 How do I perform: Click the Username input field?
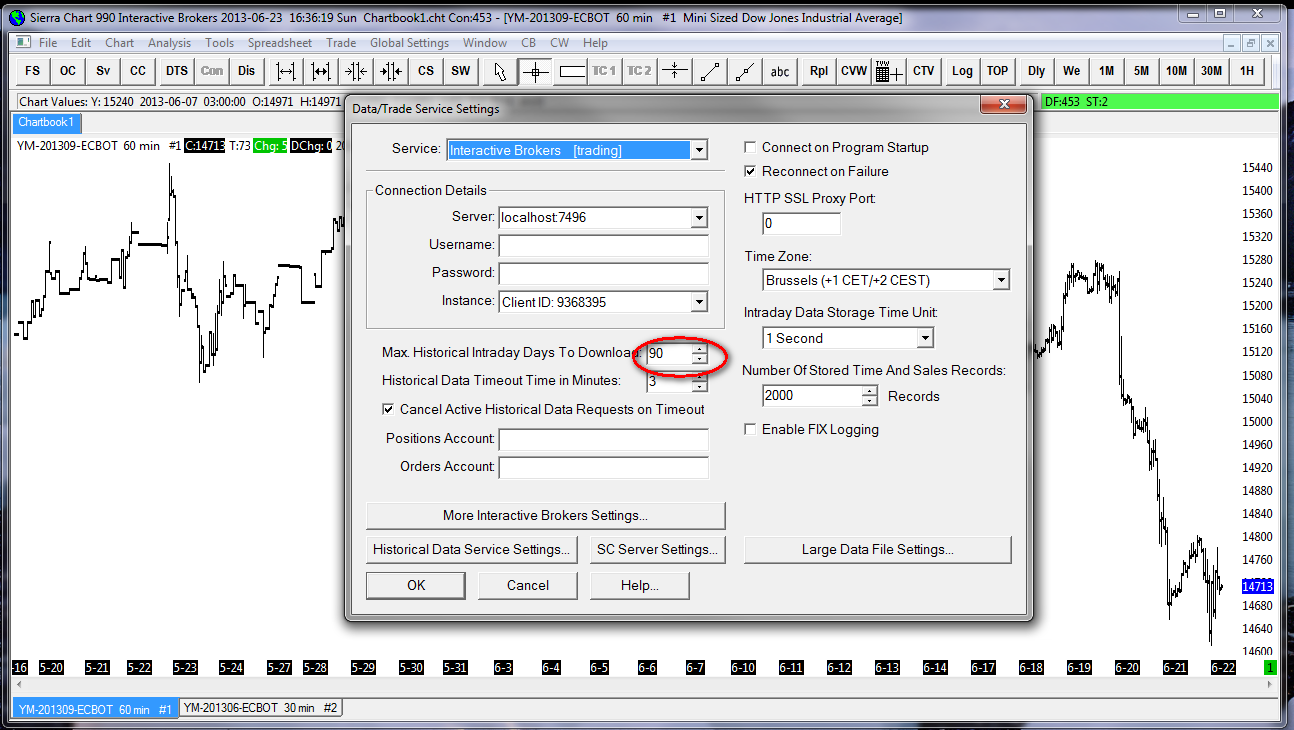pyautogui.click(x=603, y=246)
